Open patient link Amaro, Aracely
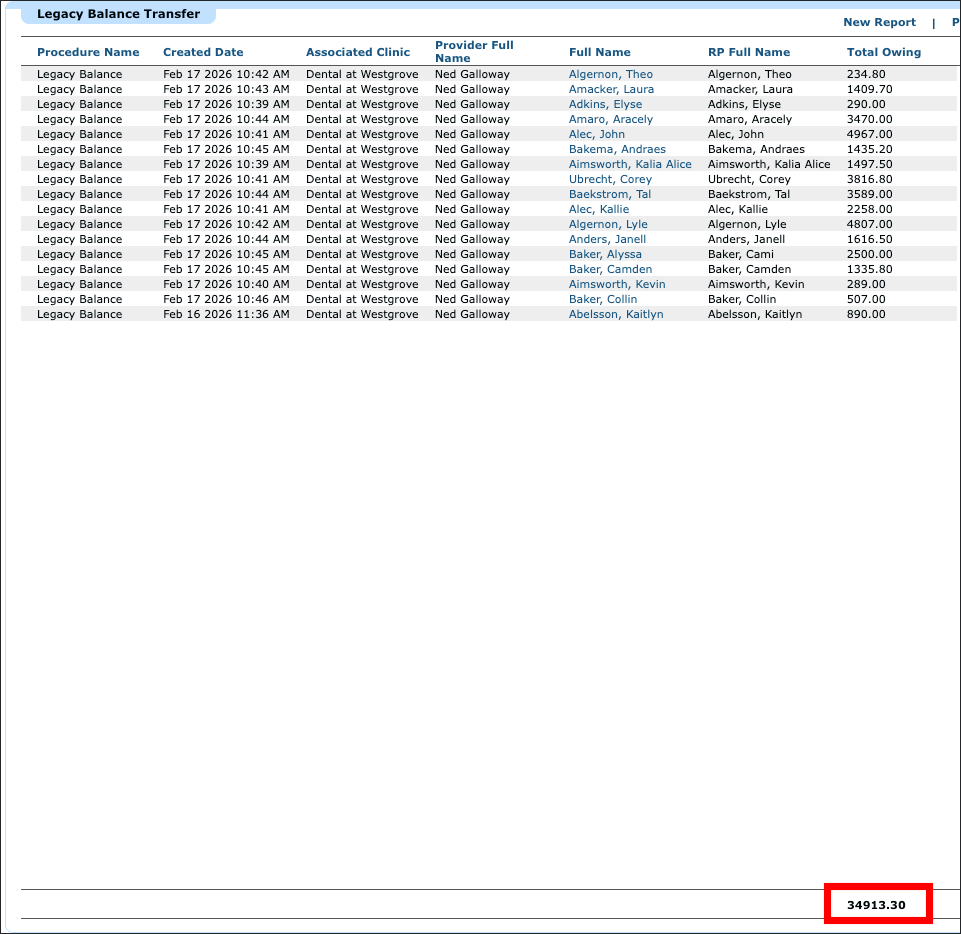Screen dimensions: 961x934 (610, 119)
